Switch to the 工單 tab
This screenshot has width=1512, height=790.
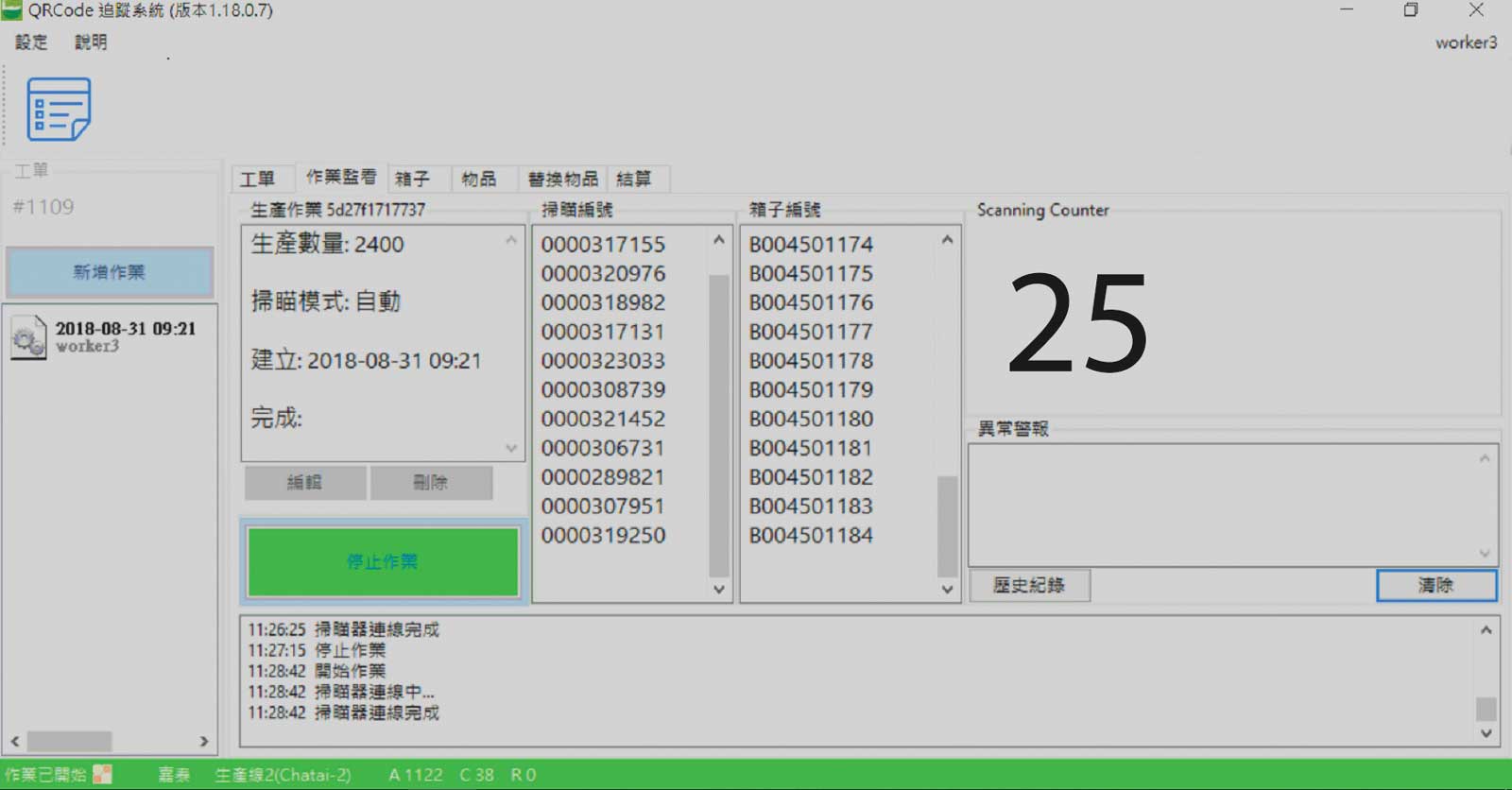point(257,179)
